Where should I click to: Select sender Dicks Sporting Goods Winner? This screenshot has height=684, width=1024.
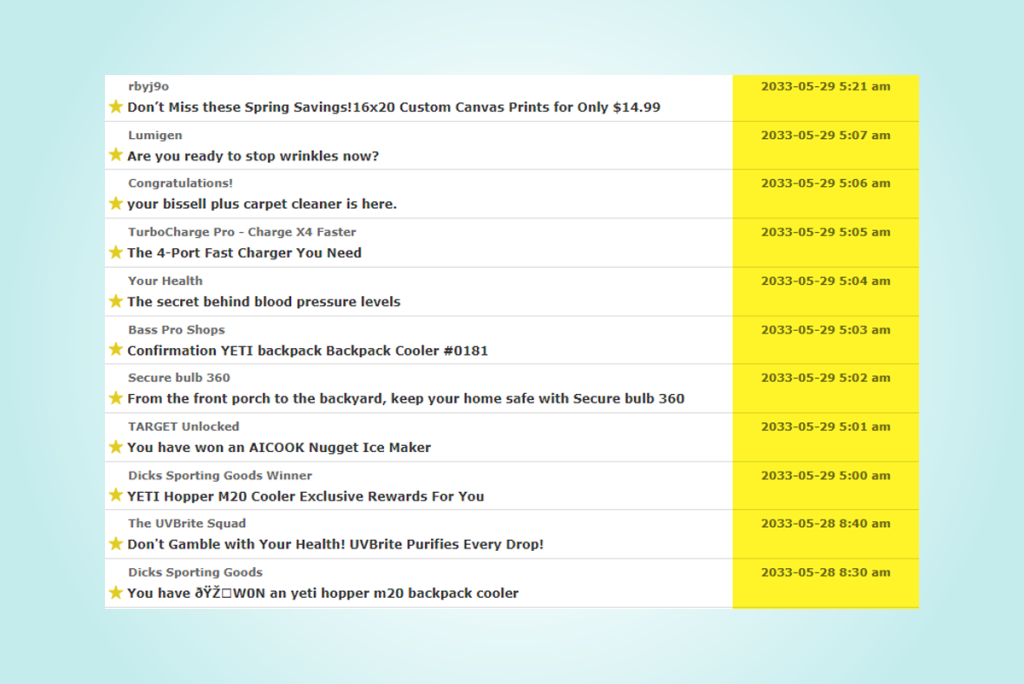[x=220, y=476]
